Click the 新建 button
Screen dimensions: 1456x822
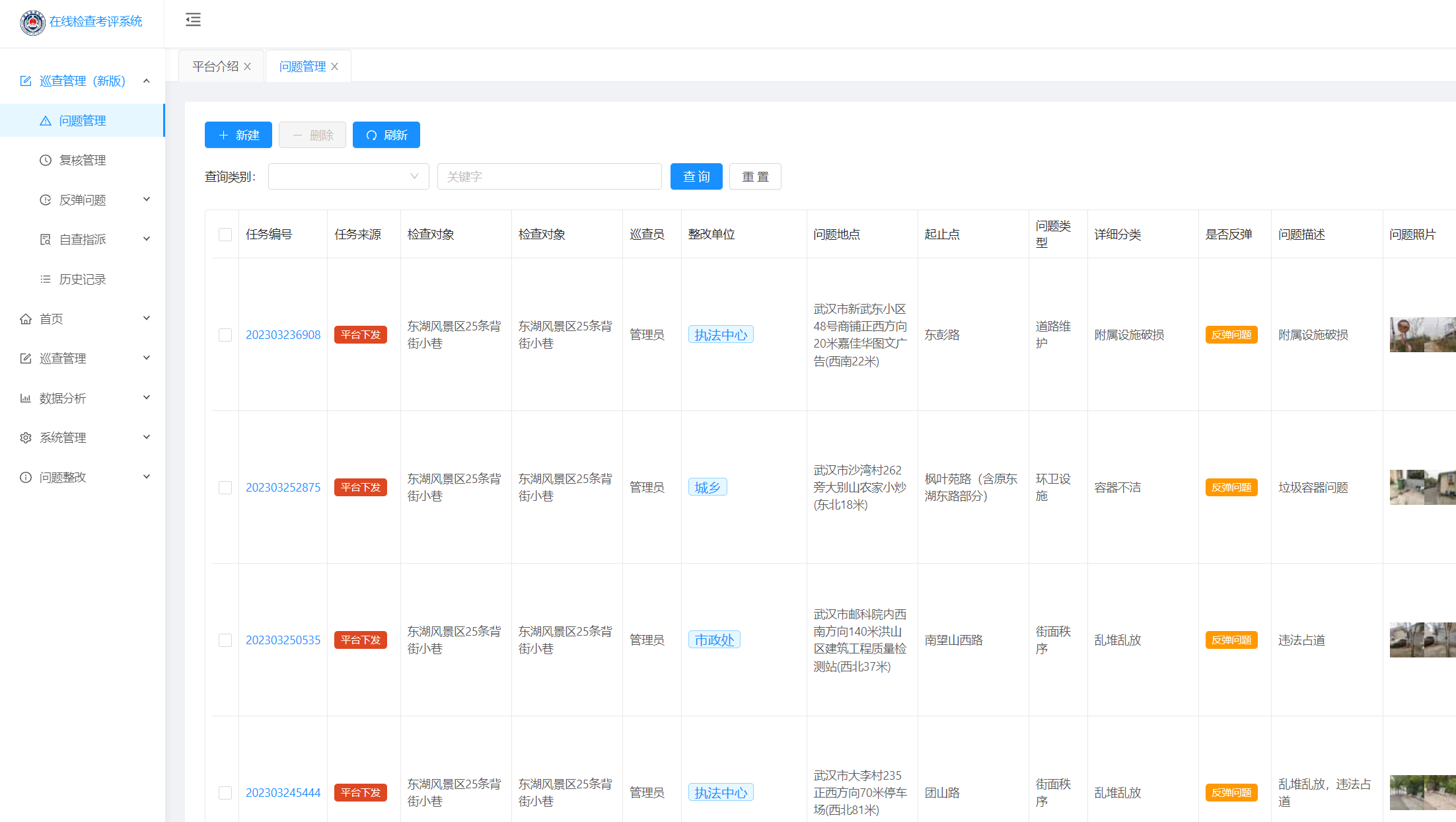[238, 135]
